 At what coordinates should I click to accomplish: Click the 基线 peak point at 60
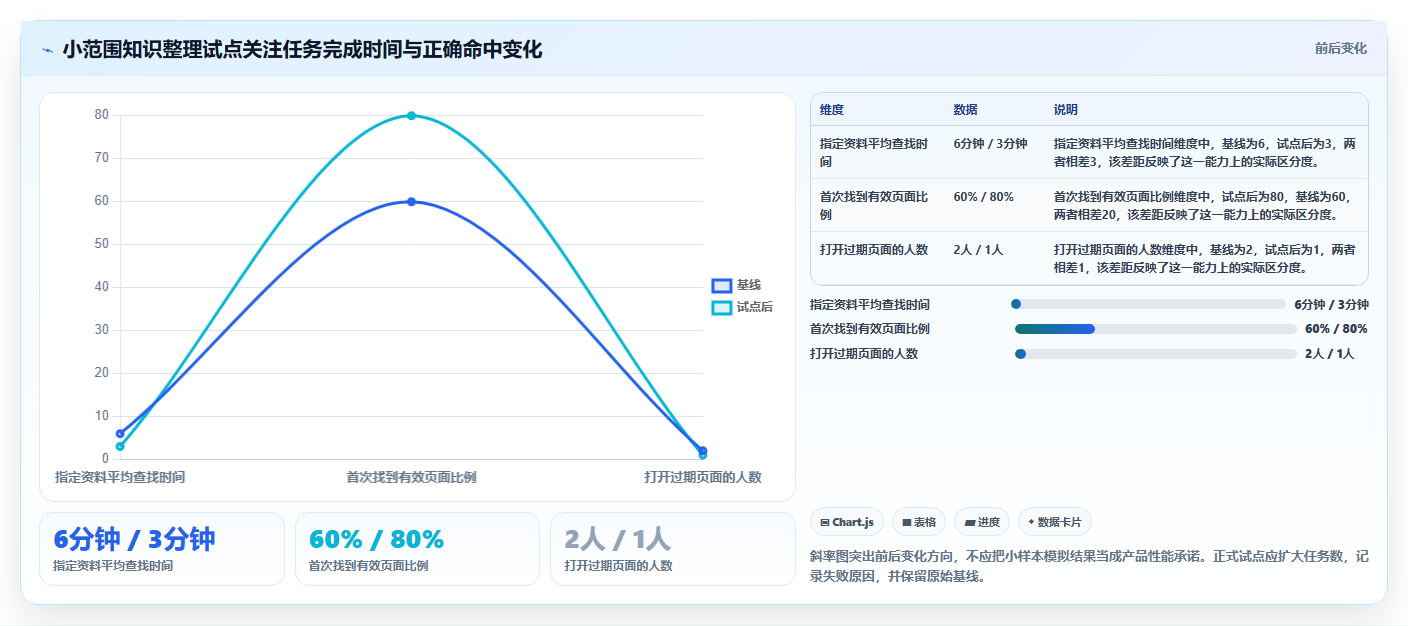pos(411,202)
